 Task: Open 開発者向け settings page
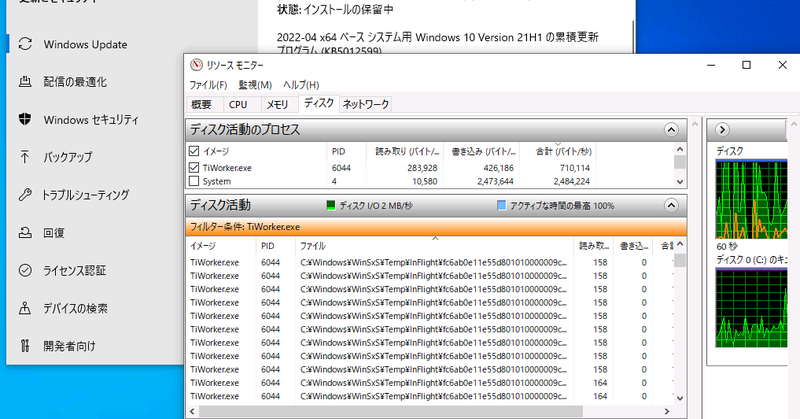(x=69, y=346)
